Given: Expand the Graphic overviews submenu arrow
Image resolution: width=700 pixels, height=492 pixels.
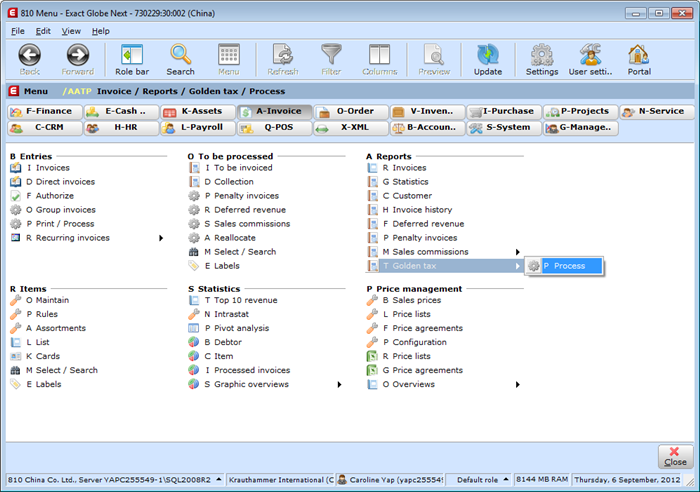Looking at the screenshot, I should [339, 384].
